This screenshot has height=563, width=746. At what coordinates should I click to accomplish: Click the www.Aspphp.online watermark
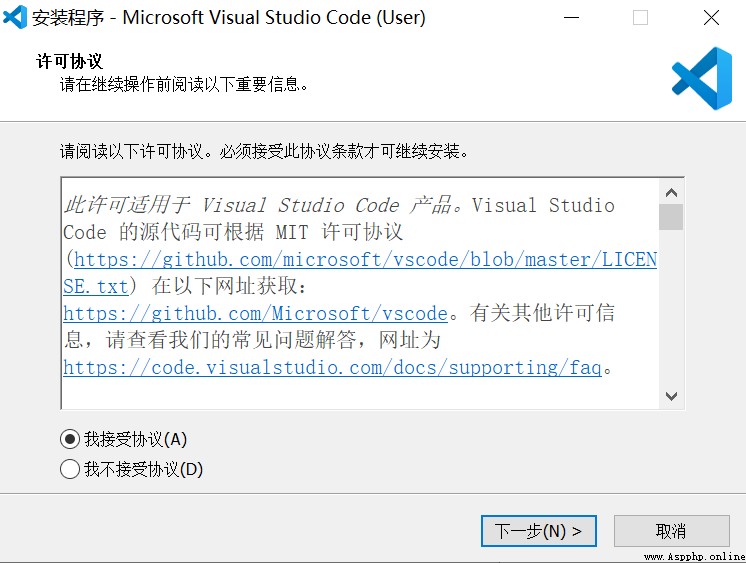tap(694, 556)
